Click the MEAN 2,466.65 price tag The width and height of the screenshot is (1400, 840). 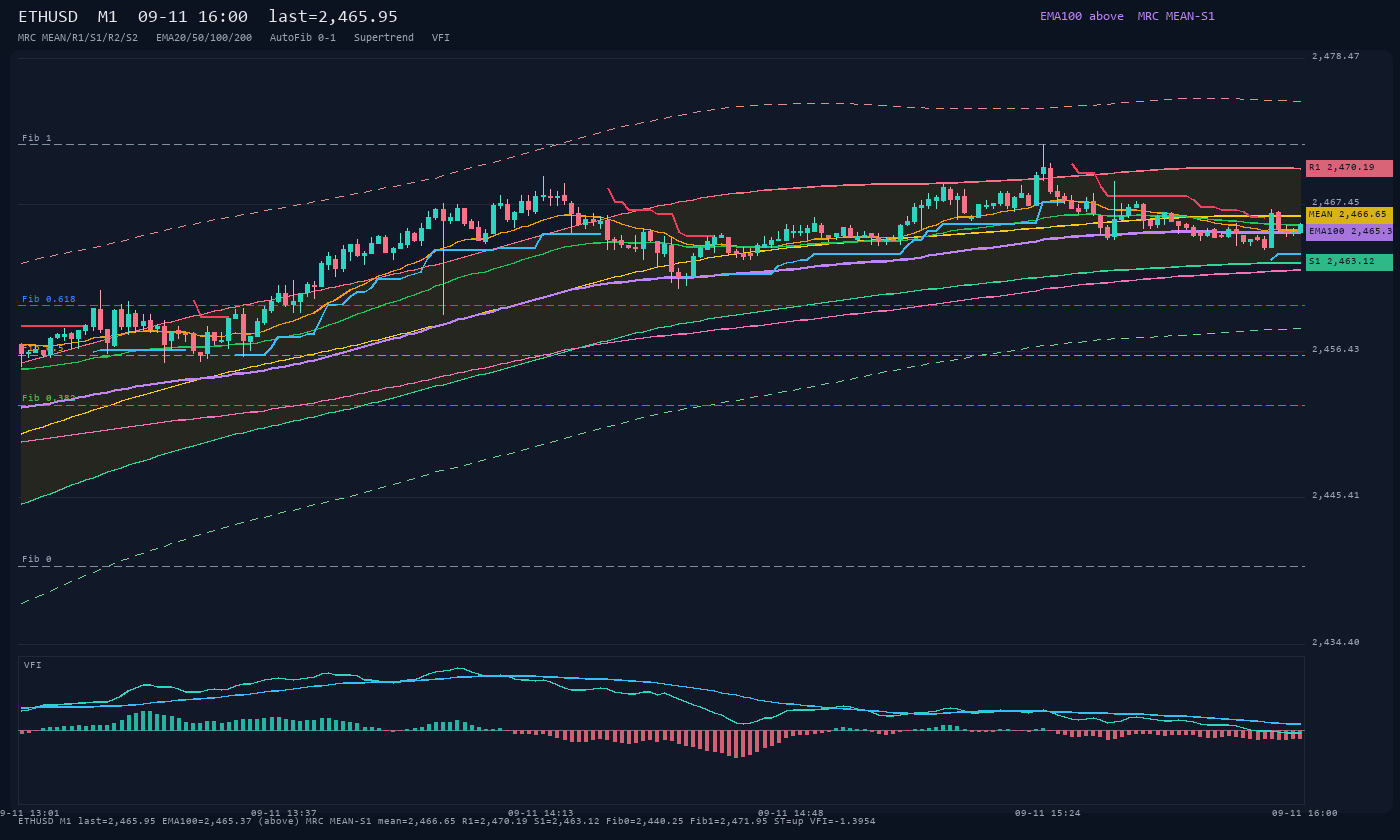point(1349,215)
